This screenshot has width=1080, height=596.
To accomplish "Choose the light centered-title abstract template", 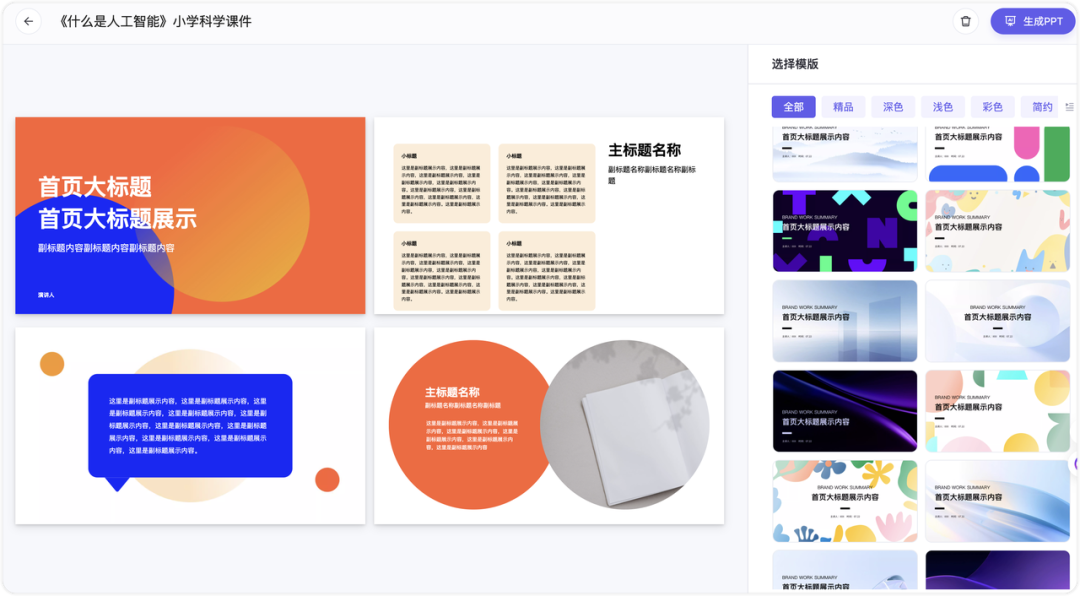I will tap(997, 321).
